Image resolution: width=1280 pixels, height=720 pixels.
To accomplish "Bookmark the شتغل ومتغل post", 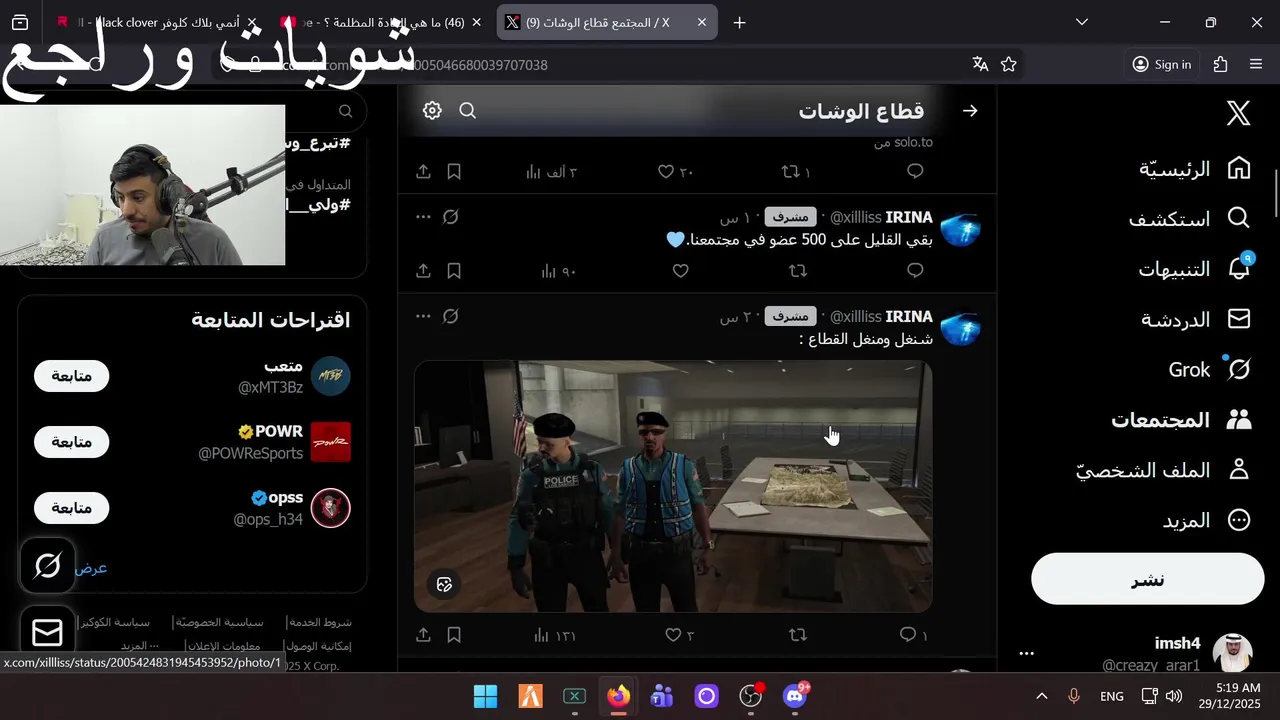I will click(x=454, y=635).
